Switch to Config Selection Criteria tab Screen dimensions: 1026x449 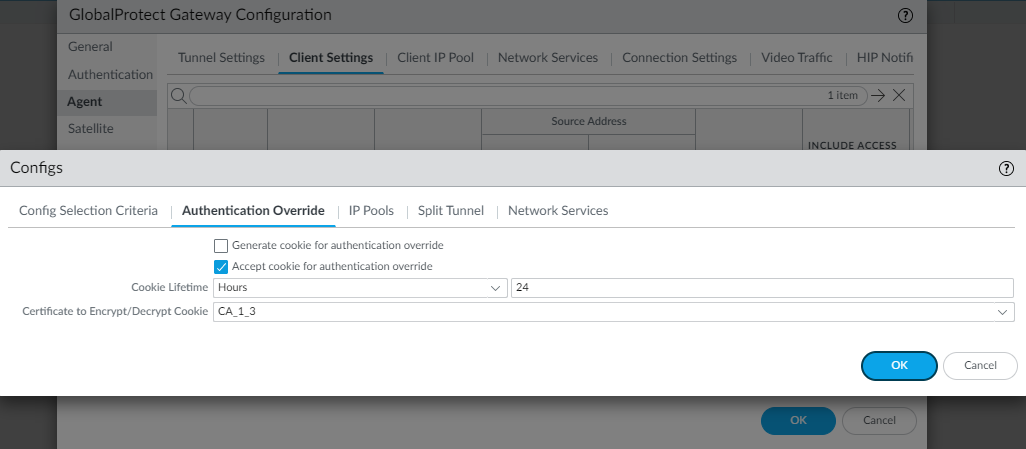88,211
